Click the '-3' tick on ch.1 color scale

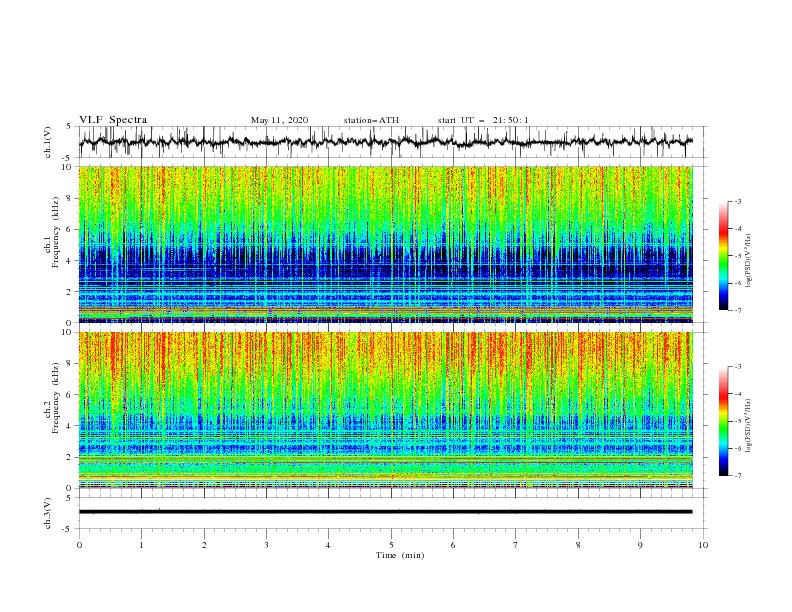click(x=738, y=201)
